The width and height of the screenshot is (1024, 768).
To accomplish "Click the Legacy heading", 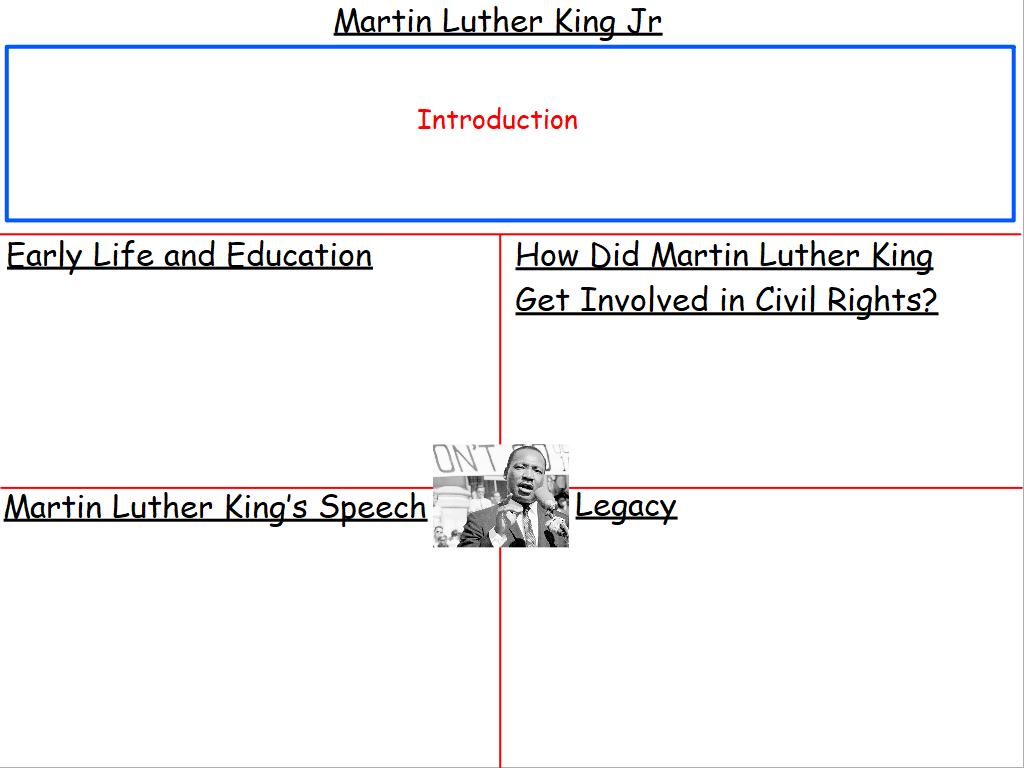I will point(626,506).
